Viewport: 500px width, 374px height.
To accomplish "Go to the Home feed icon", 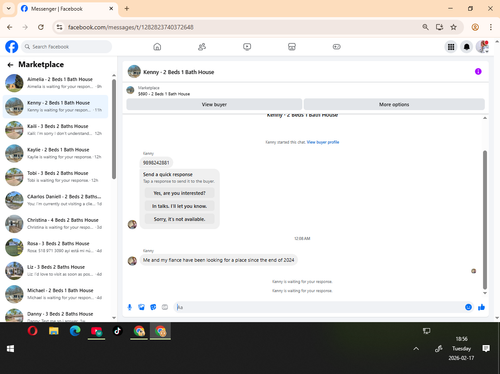I will coord(157,47).
